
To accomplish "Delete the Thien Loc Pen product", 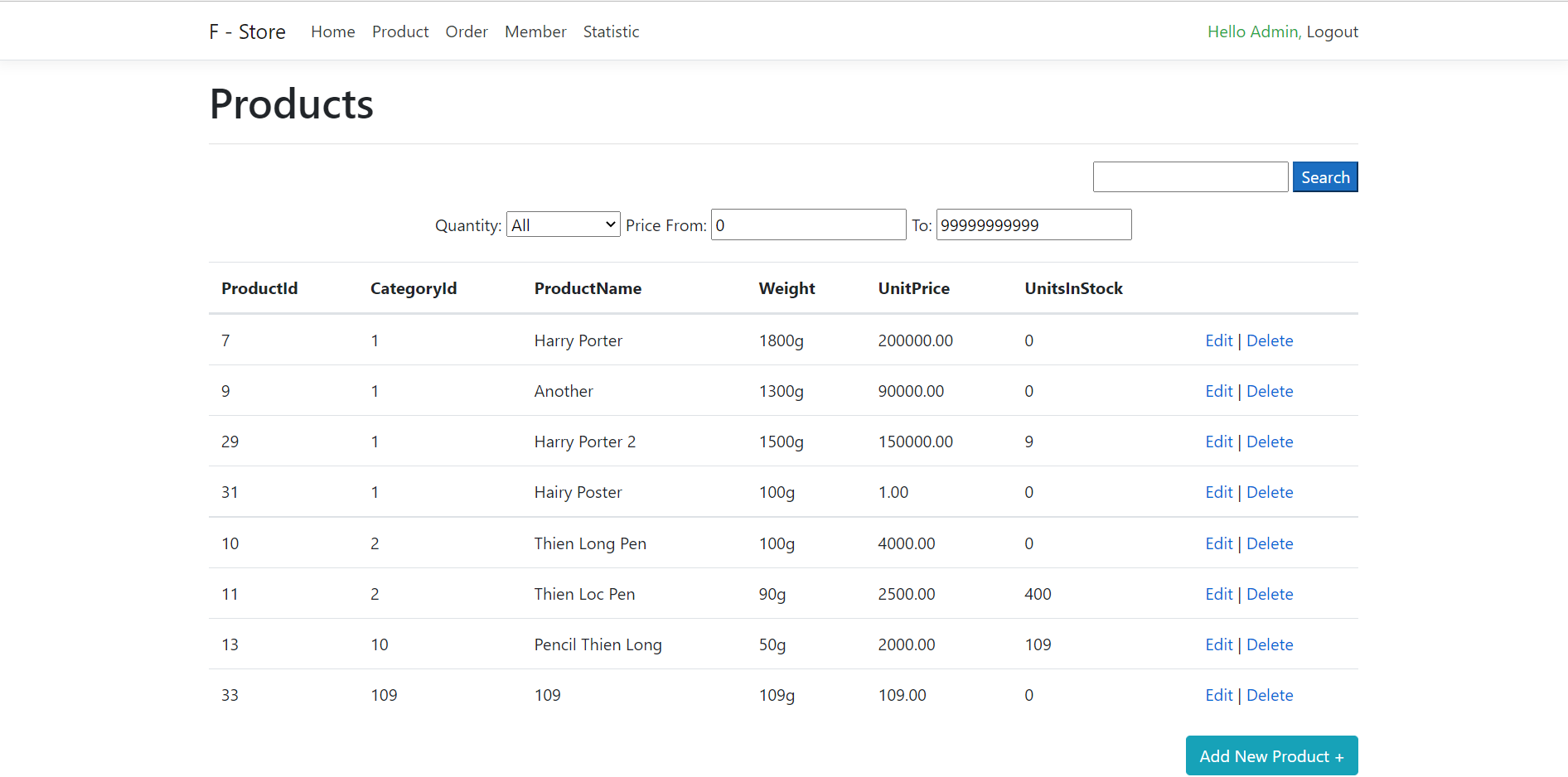I will tap(1270, 593).
